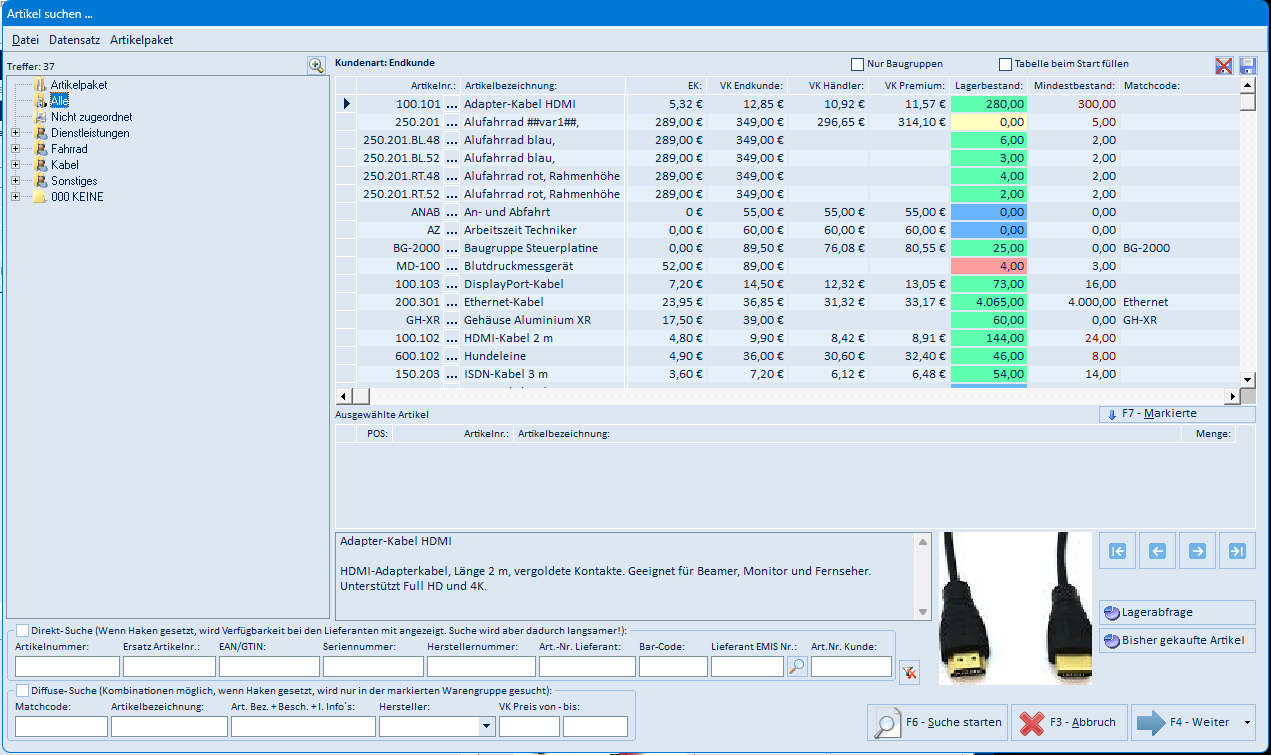Viewport: 1271px width, 755px height.
Task: Open the Artikelpaket menu
Action: (141, 40)
